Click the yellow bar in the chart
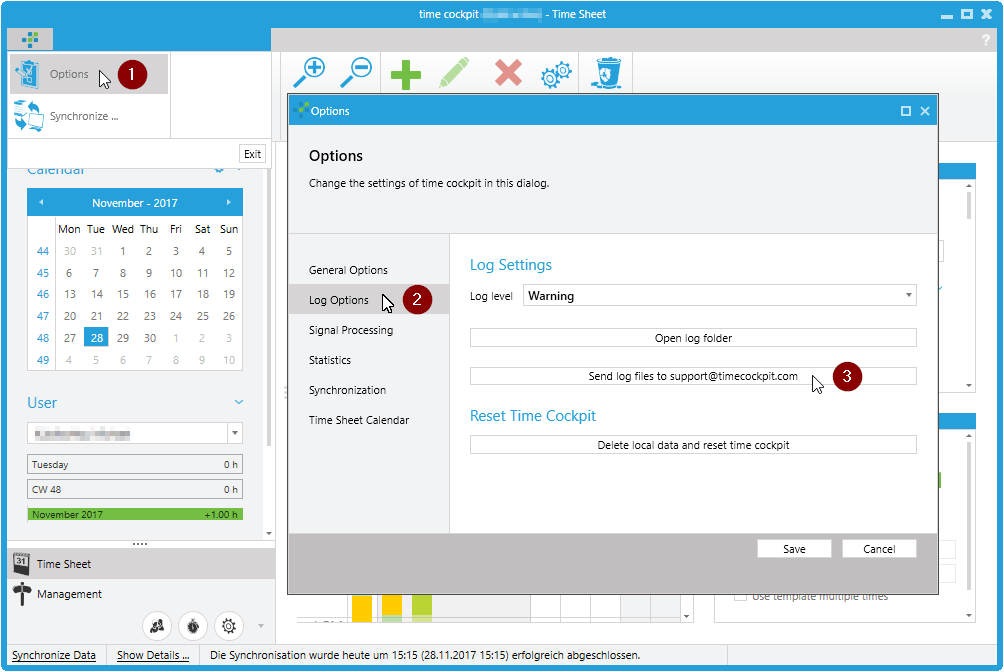Screen dimensions: 1004x672 (362, 608)
